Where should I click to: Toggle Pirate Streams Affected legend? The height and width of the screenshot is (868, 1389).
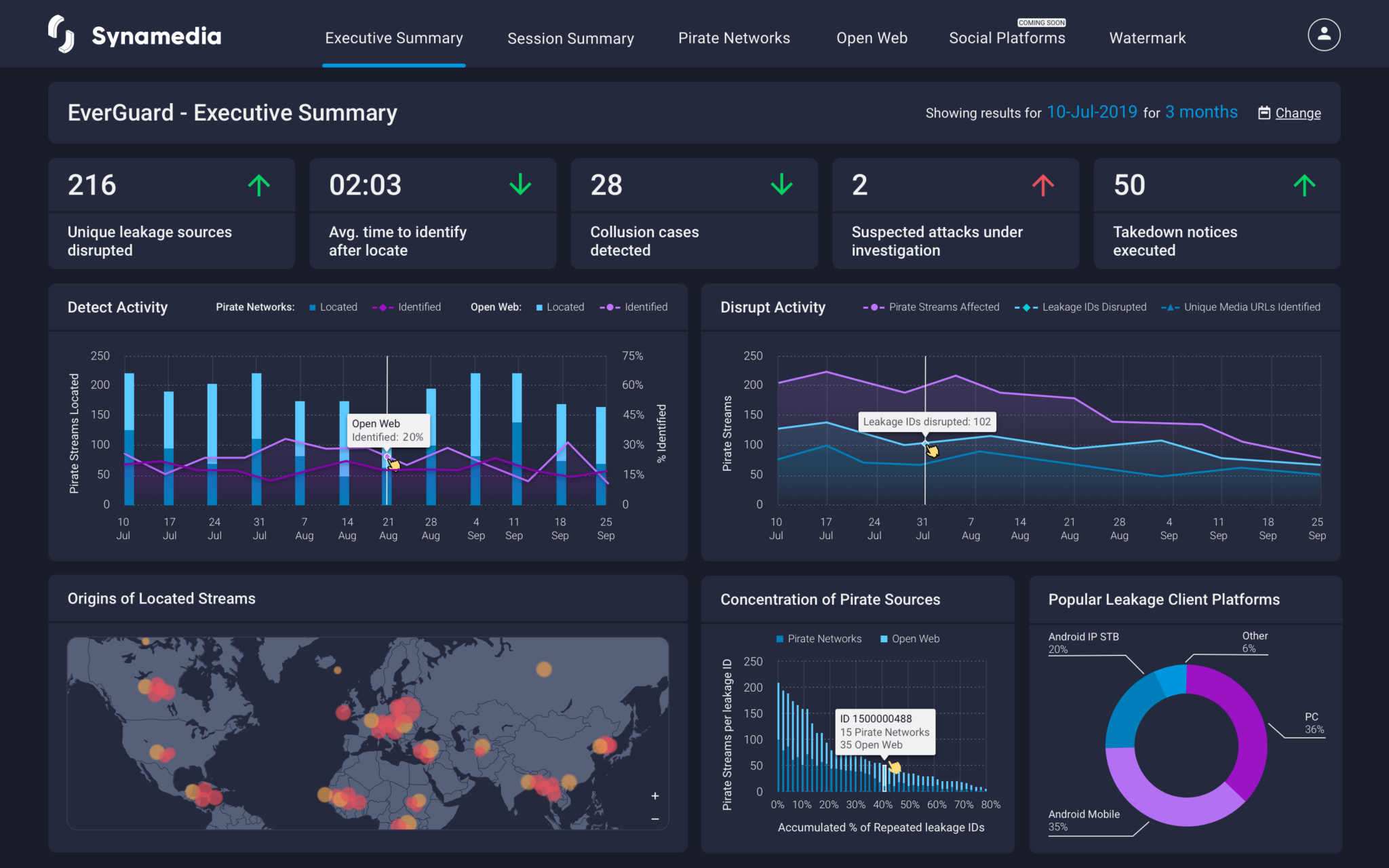pyautogui.click(x=931, y=307)
